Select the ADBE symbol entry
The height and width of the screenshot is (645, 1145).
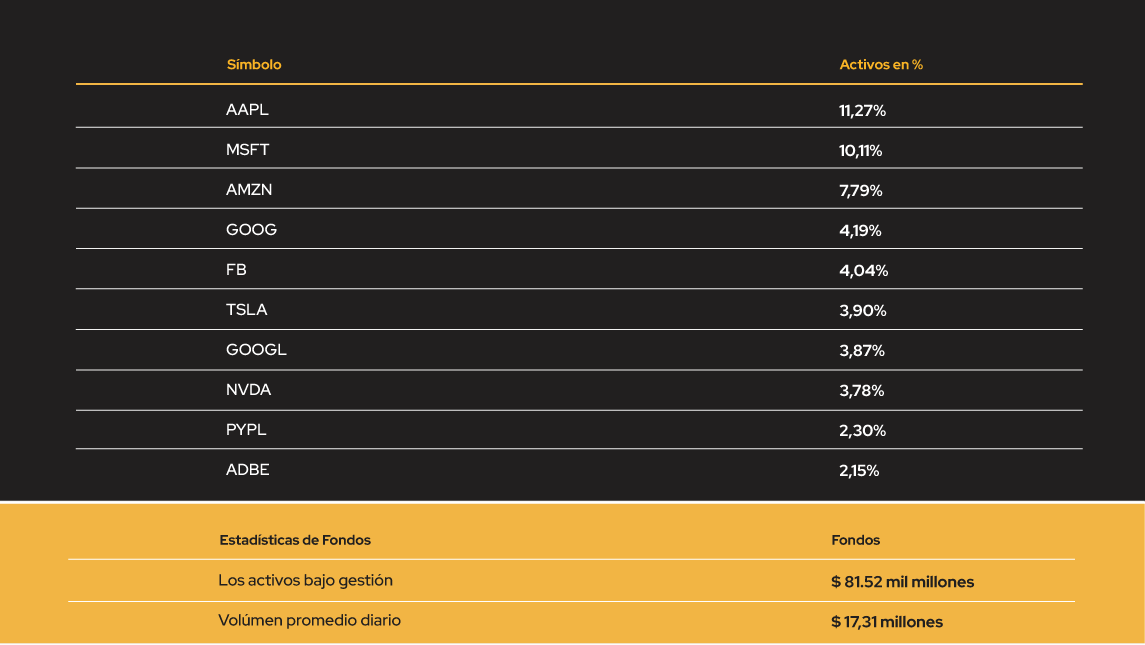pyautogui.click(x=248, y=470)
